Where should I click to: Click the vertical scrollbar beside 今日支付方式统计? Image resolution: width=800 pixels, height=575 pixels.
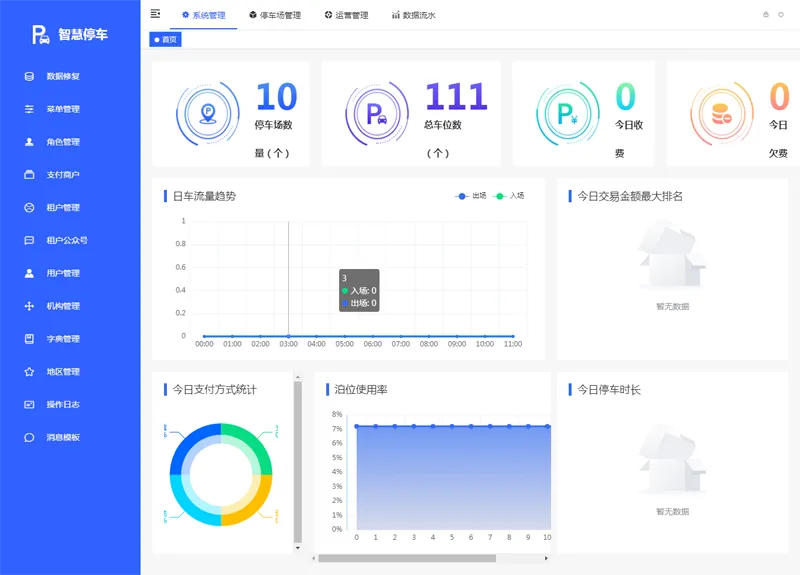(x=297, y=462)
